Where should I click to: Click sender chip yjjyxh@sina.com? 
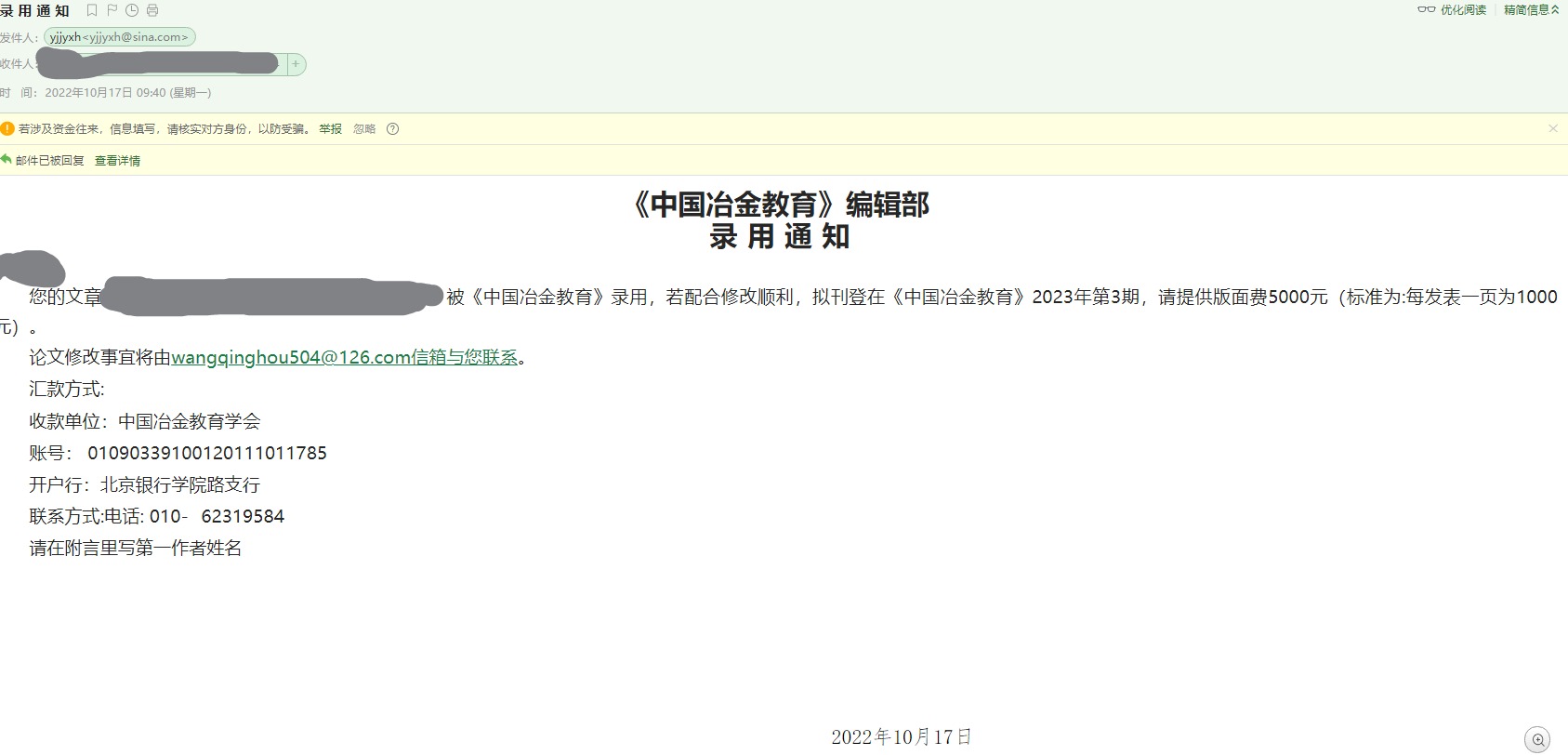pos(119,37)
